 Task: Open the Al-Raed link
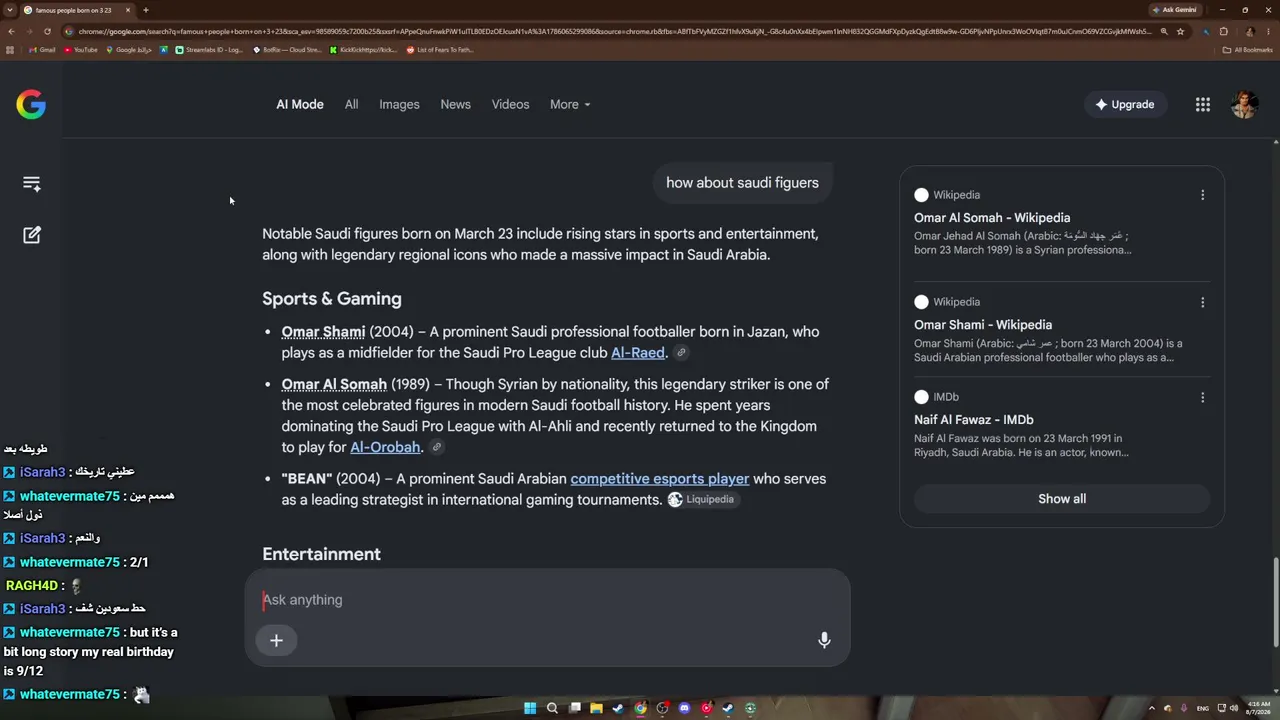pos(638,353)
